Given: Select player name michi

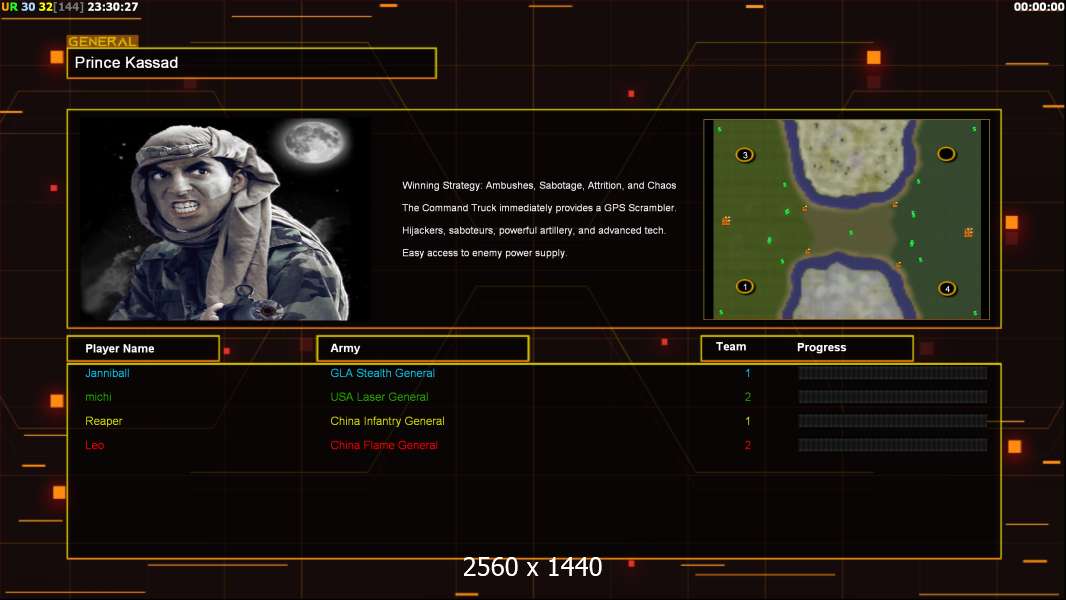Looking at the screenshot, I should coord(98,397).
